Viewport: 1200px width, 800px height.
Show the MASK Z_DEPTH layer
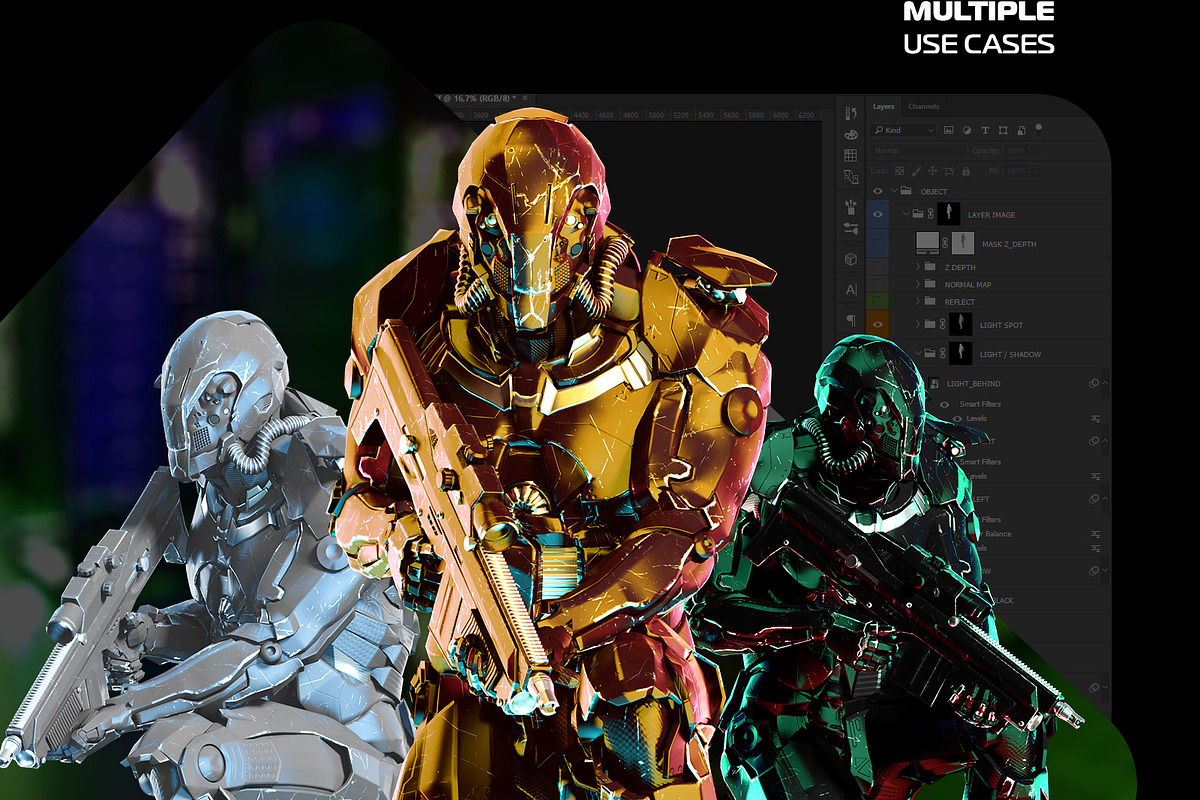click(x=878, y=243)
